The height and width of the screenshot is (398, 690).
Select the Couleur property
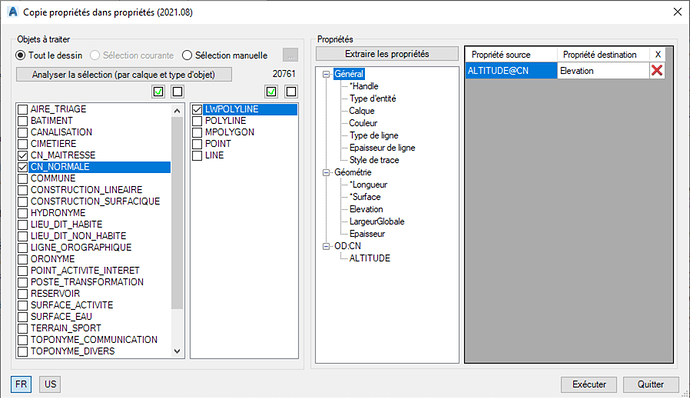363,123
